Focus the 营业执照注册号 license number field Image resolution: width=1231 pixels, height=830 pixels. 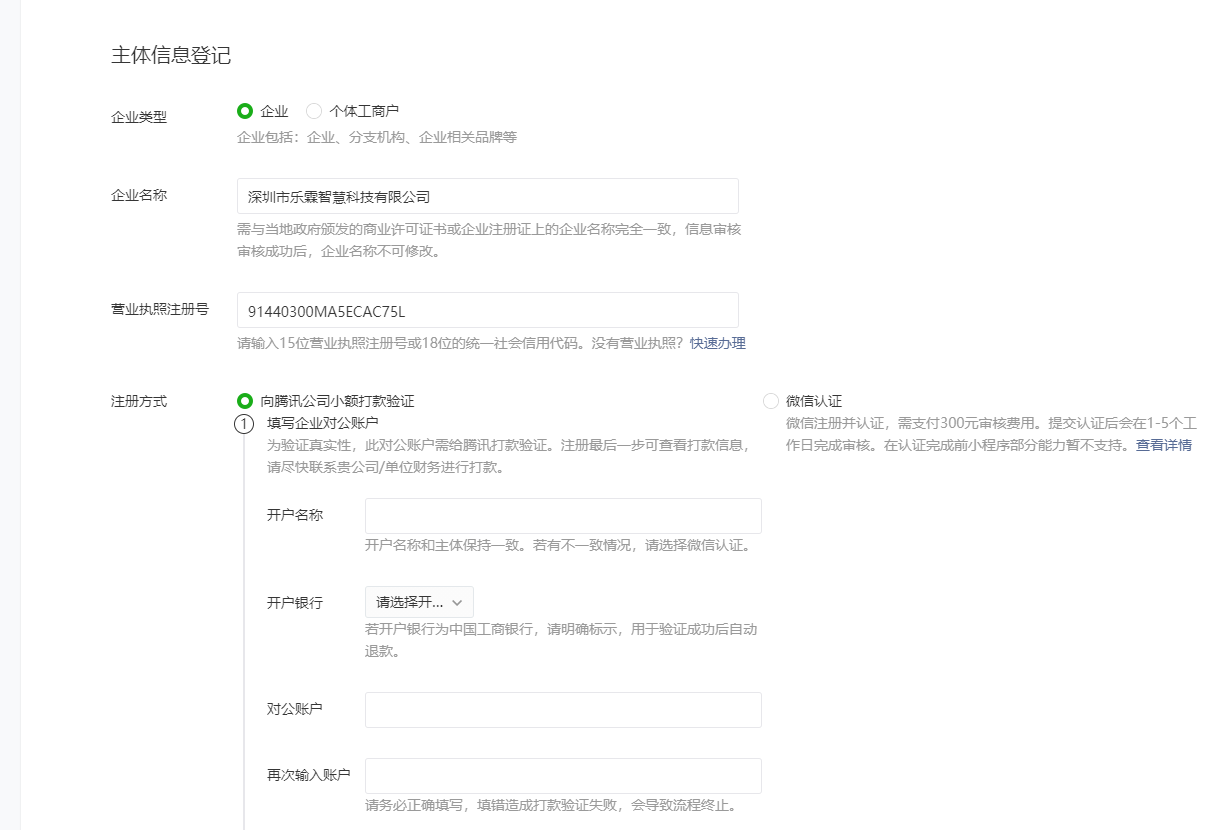coord(486,310)
